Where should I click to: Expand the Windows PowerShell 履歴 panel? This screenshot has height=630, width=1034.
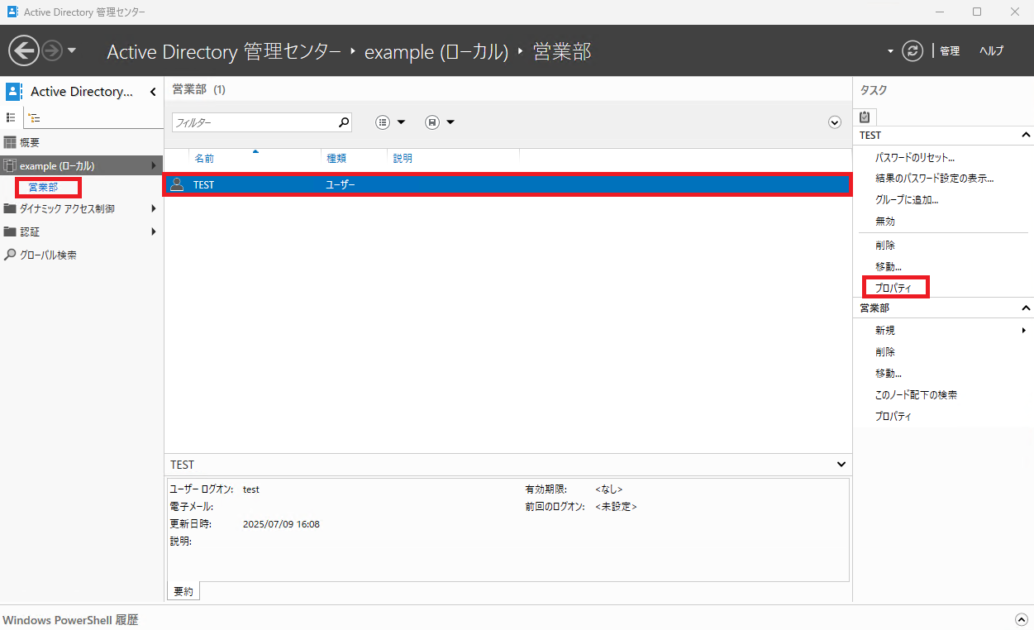click(1021, 619)
